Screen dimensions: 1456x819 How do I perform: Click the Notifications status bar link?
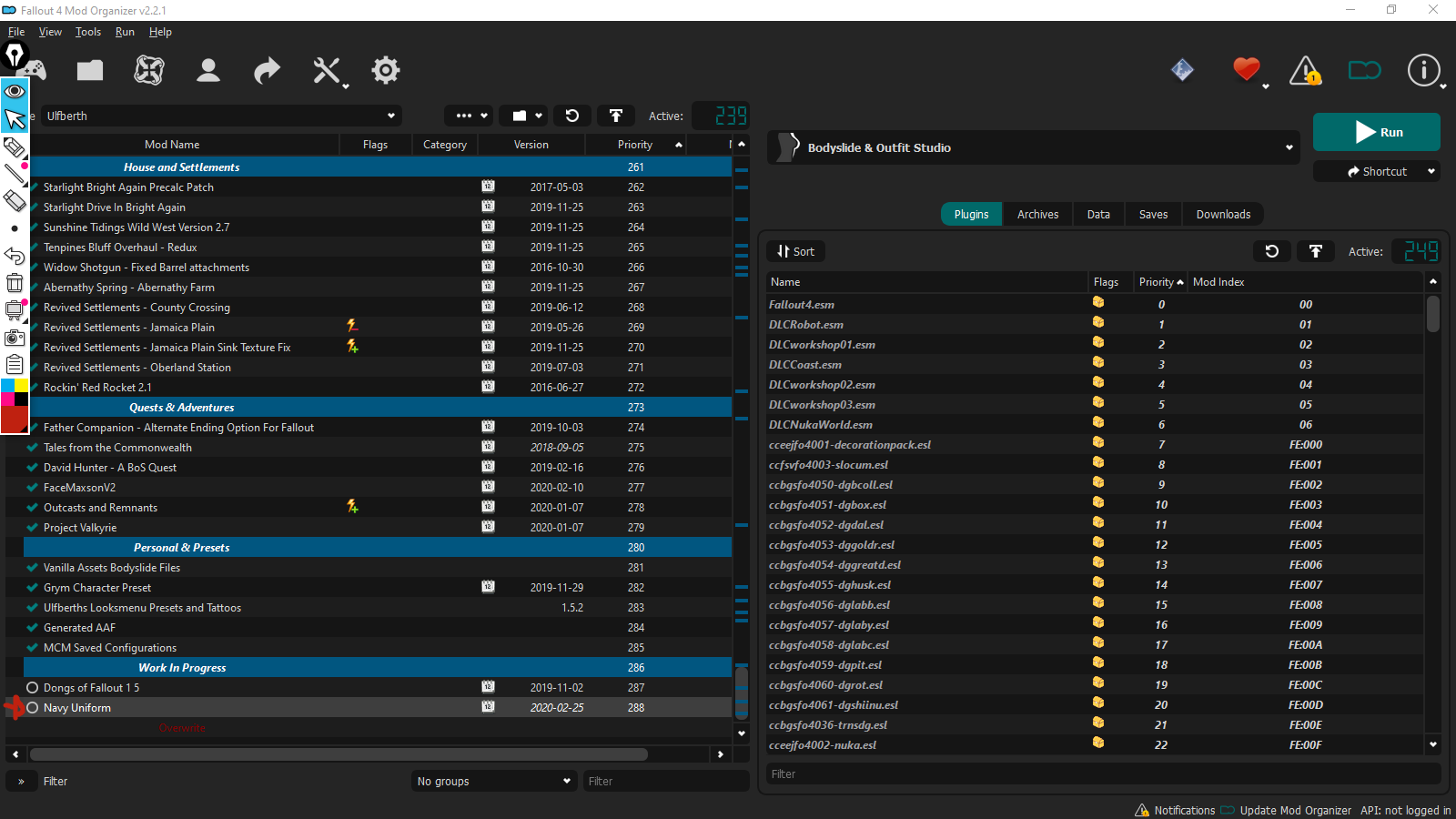click(1175, 810)
